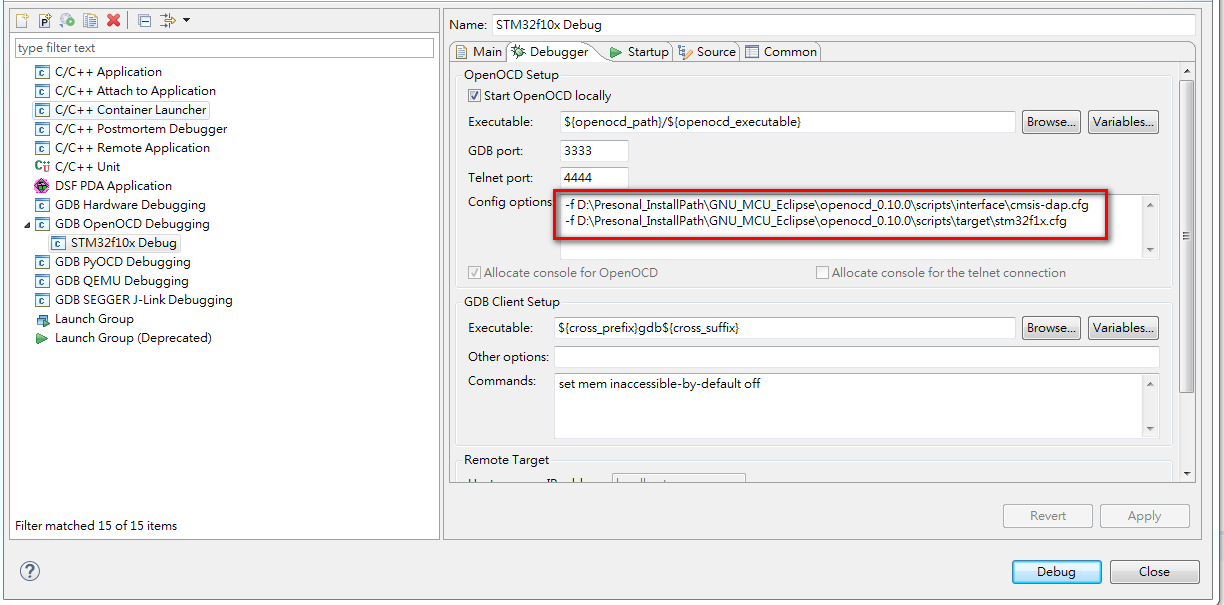Image resolution: width=1224 pixels, height=605 pixels.
Task: Select the C/C++ Postmortem Debugger icon
Action: click(x=42, y=129)
